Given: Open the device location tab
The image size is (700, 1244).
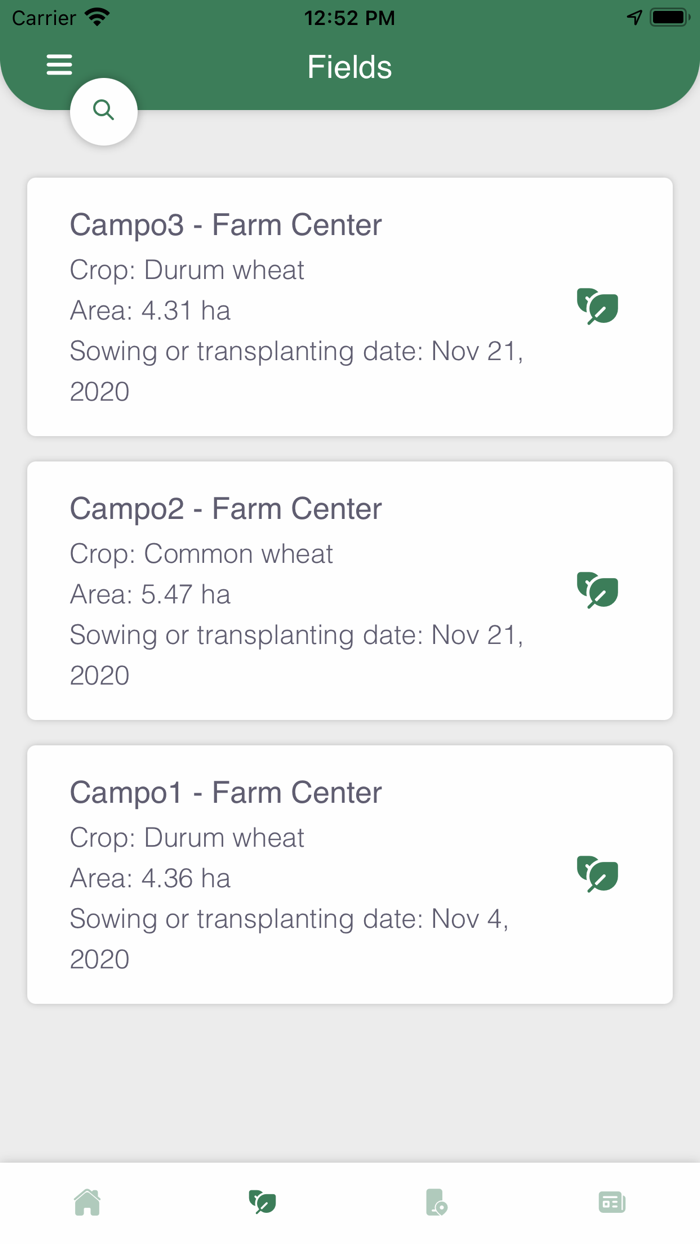Looking at the screenshot, I should [x=437, y=1201].
